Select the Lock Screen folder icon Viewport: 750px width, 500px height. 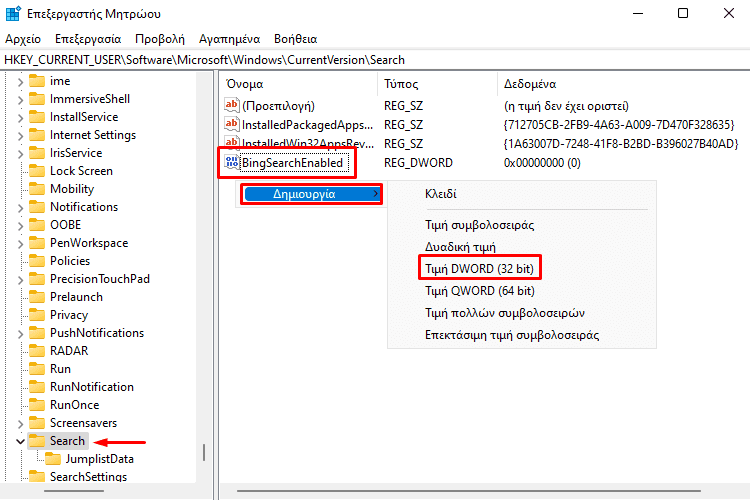pos(37,171)
